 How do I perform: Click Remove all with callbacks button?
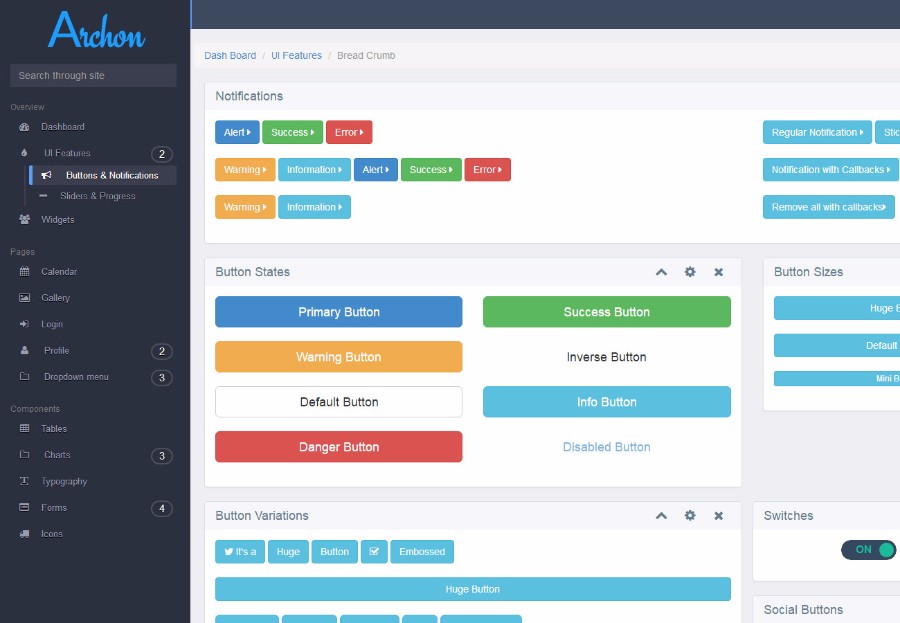click(829, 207)
